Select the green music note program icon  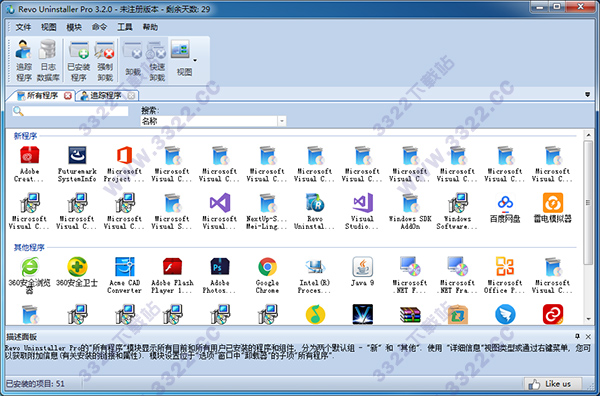(x=315, y=314)
